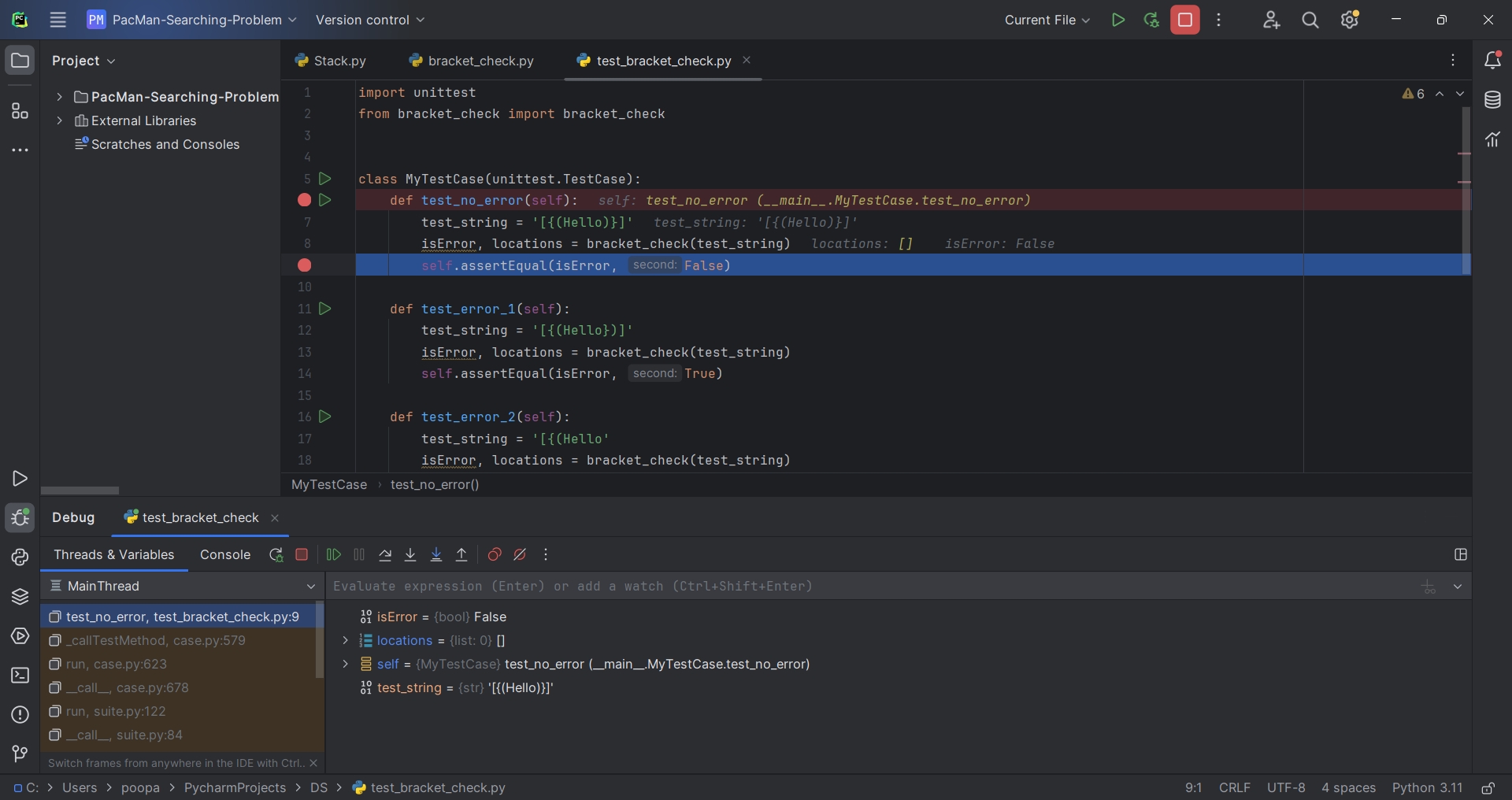Toggle the breakpoint on line 6
1512x800 pixels.
(x=305, y=201)
